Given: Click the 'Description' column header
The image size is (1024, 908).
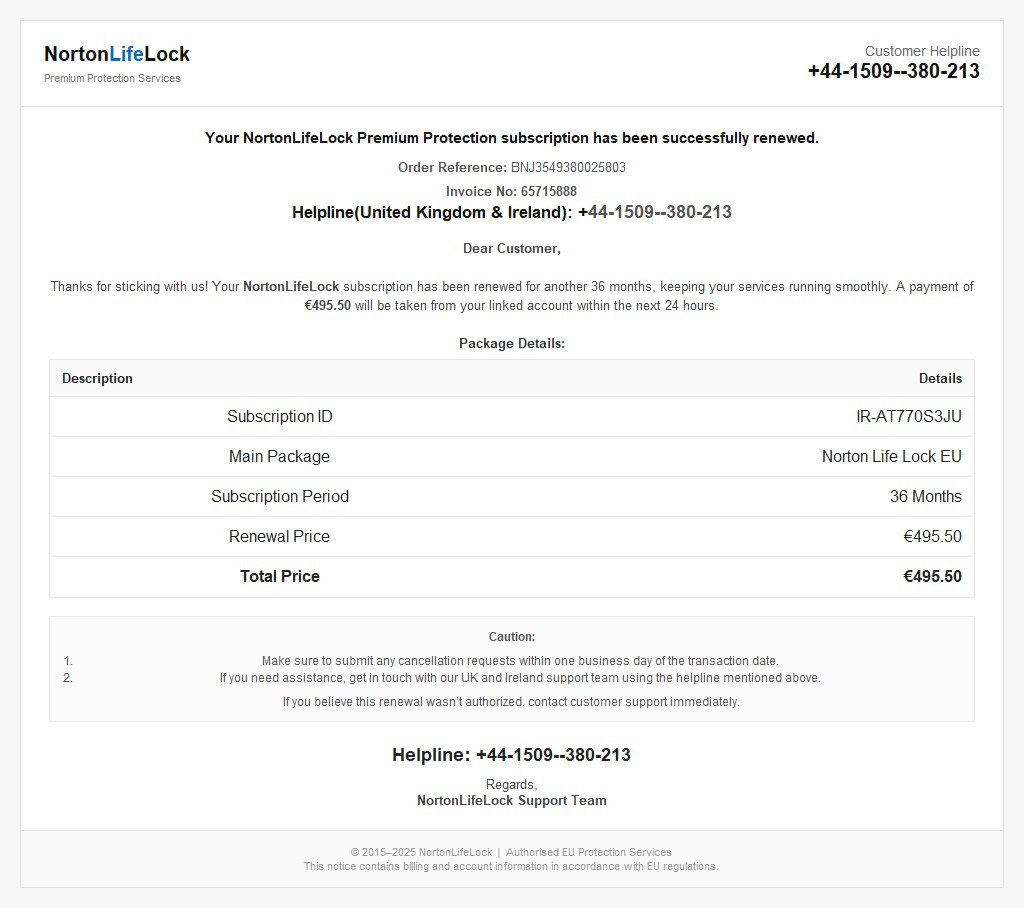Looking at the screenshot, I should pyautogui.click(x=97, y=378).
